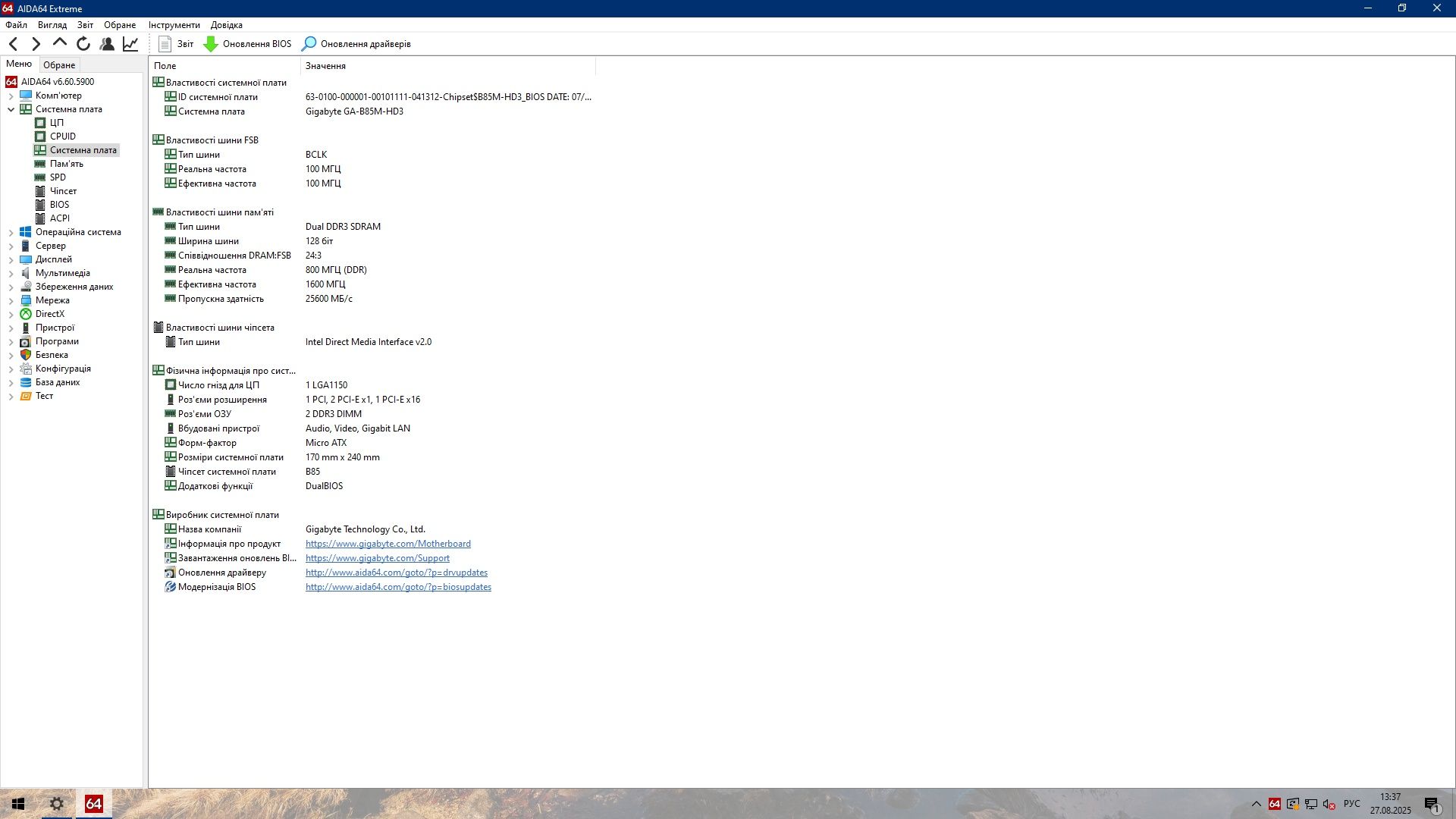
Task: Open the Файл menu
Action: coord(16,25)
